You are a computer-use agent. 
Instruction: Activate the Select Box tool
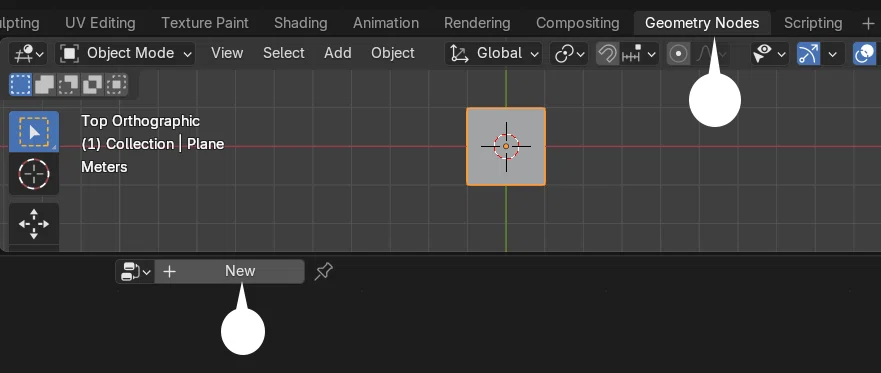pyautogui.click(x=34, y=131)
